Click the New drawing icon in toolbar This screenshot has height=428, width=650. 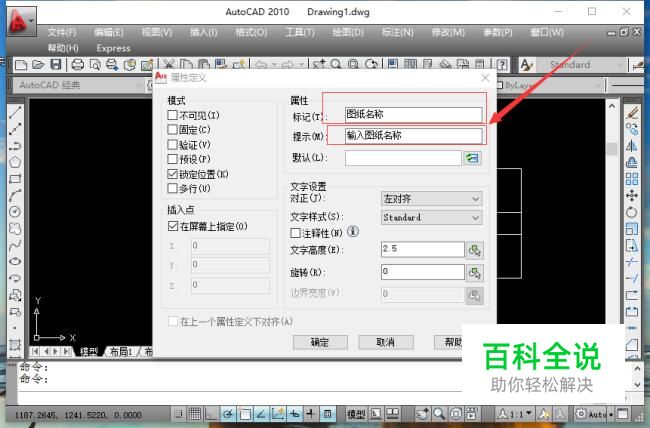(21, 65)
